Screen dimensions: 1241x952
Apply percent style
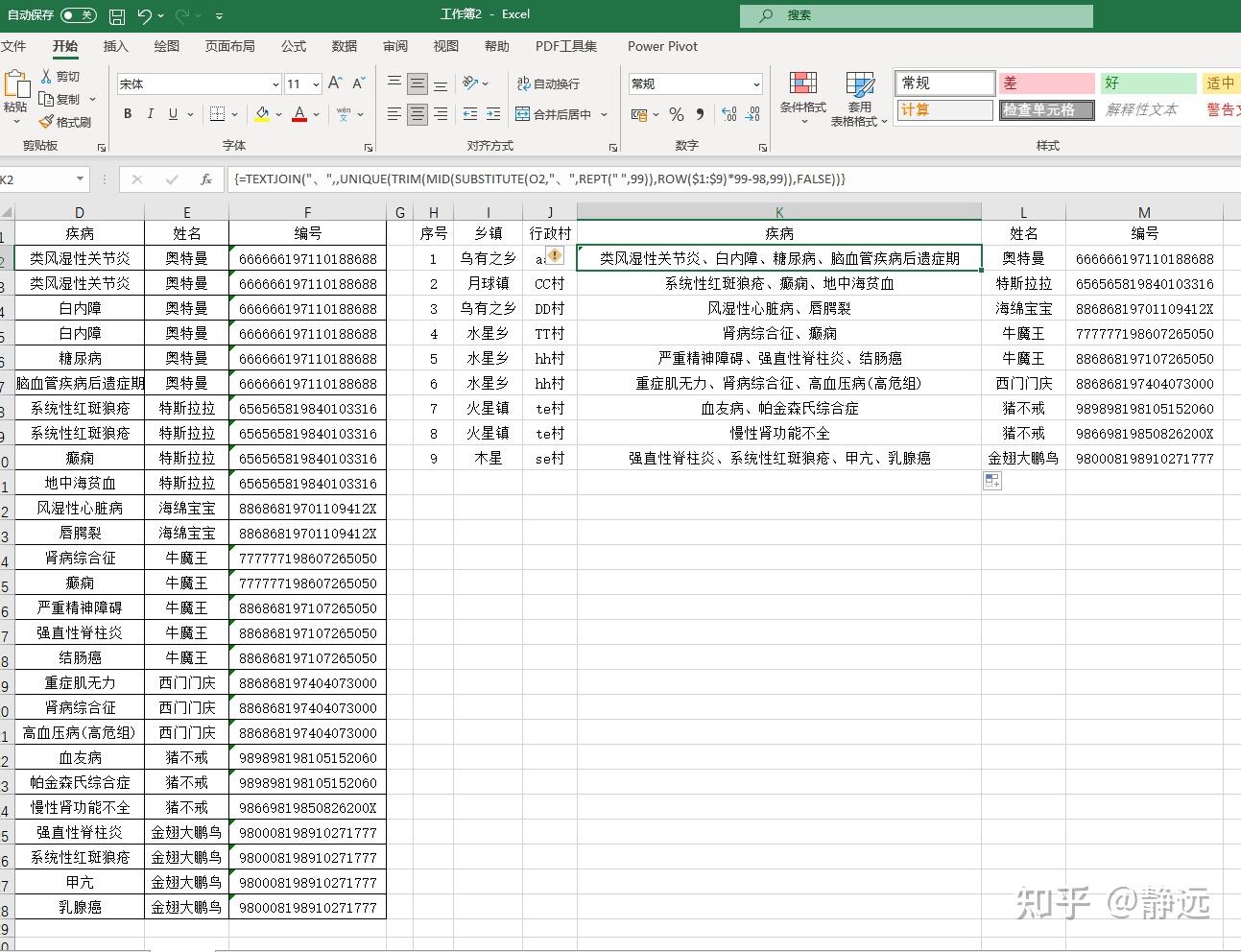click(677, 114)
